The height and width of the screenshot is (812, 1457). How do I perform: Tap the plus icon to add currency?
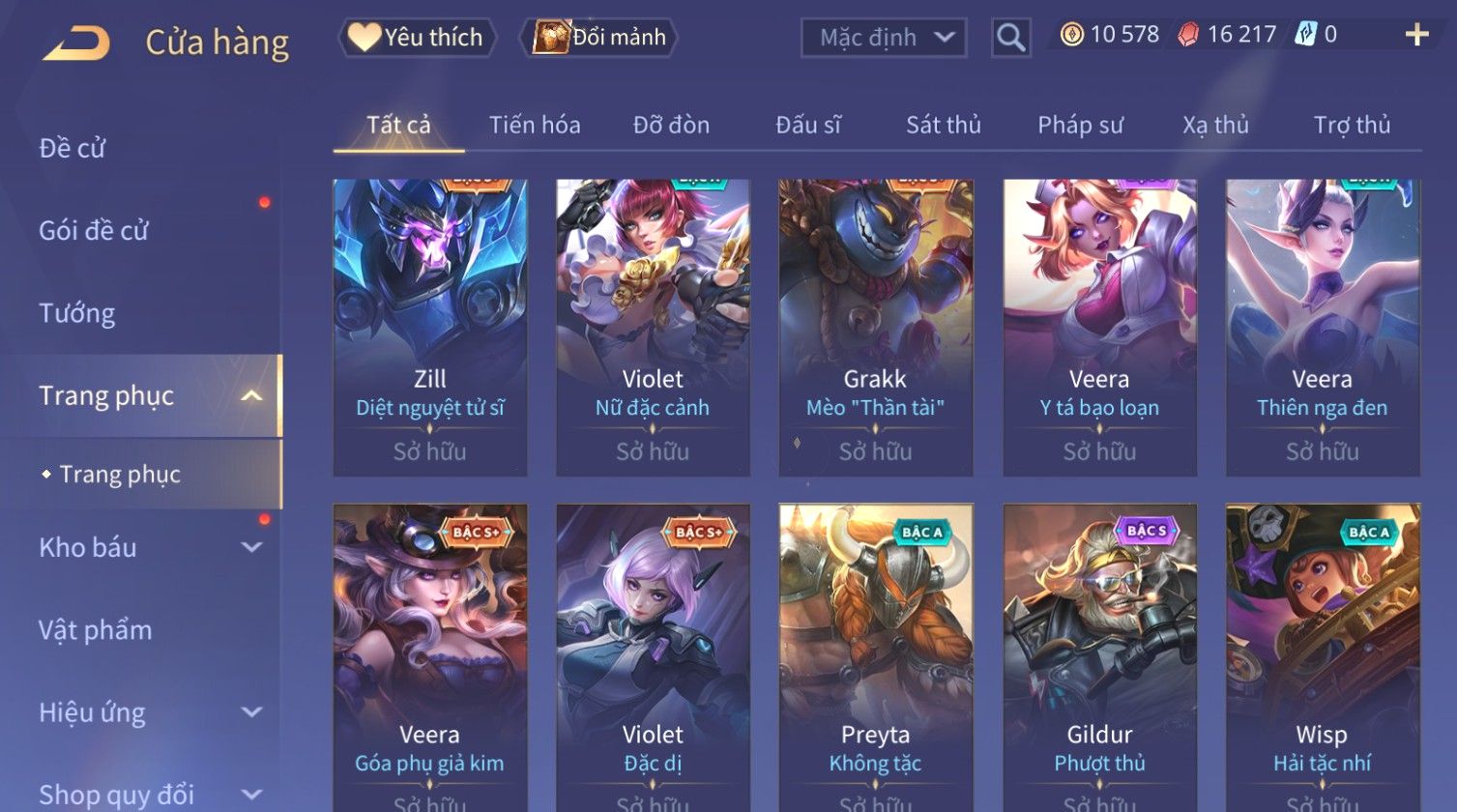(1416, 35)
